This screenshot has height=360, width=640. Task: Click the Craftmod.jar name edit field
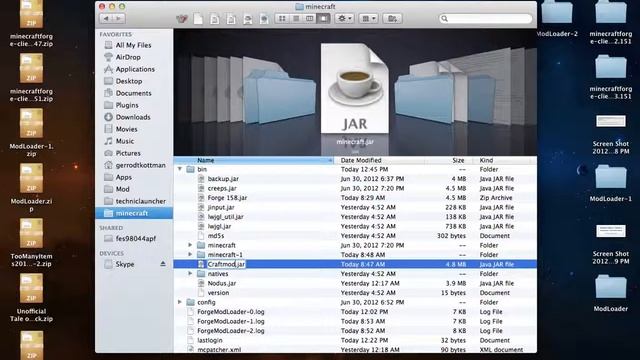coord(226,264)
